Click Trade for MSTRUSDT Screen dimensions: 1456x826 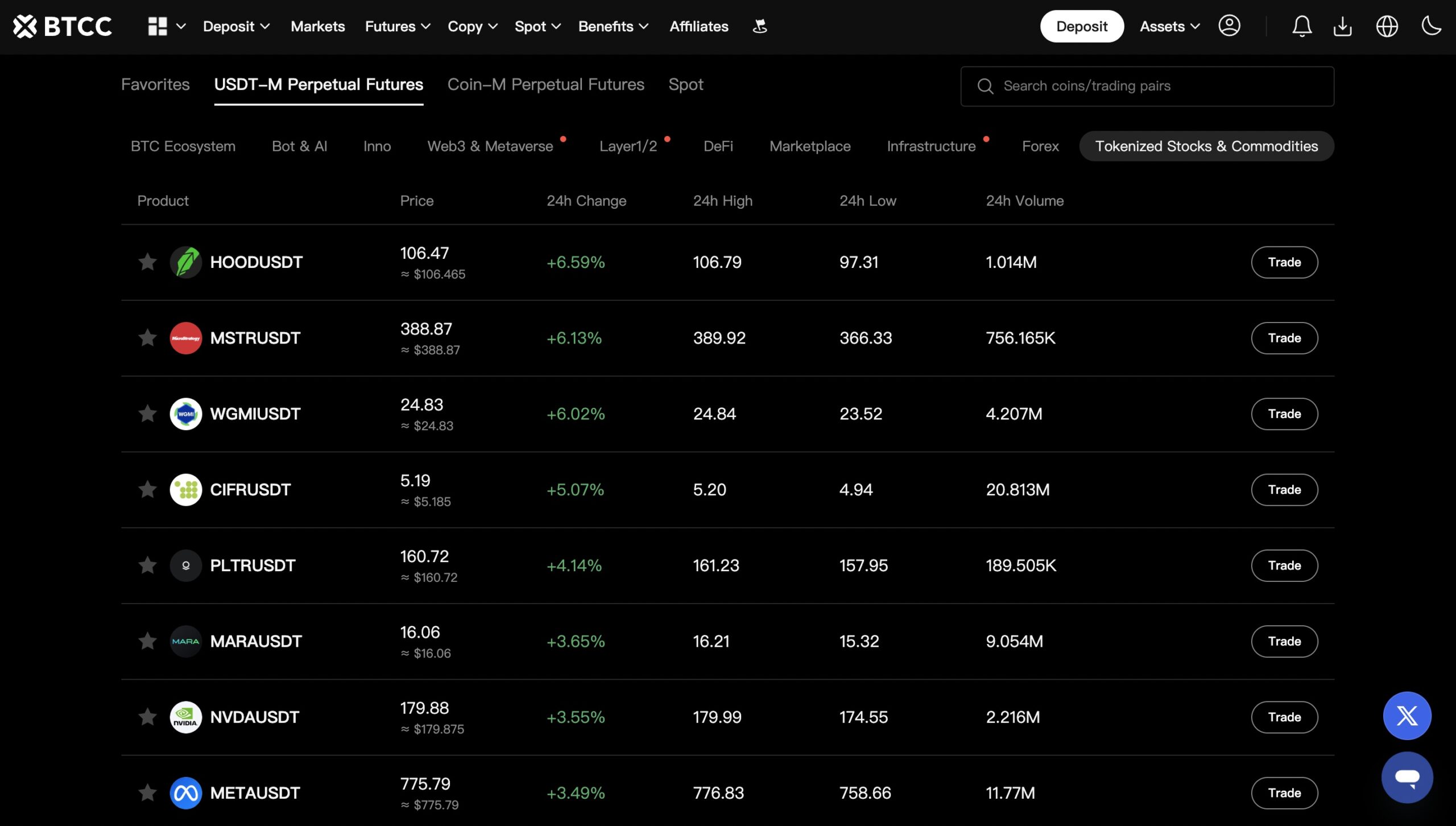click(x=1284, y=338)
